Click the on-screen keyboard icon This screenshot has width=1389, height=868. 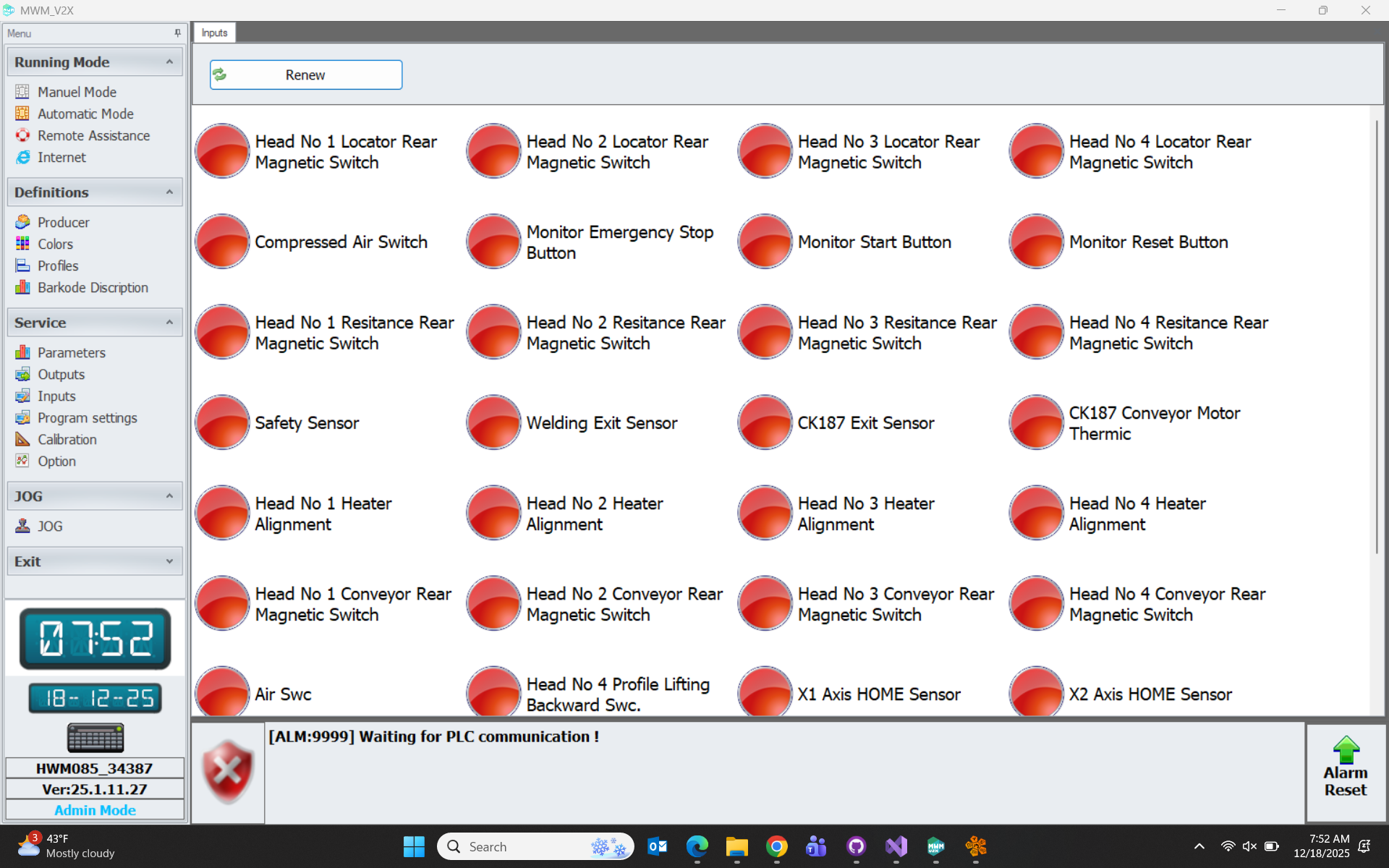click(95, 738)
